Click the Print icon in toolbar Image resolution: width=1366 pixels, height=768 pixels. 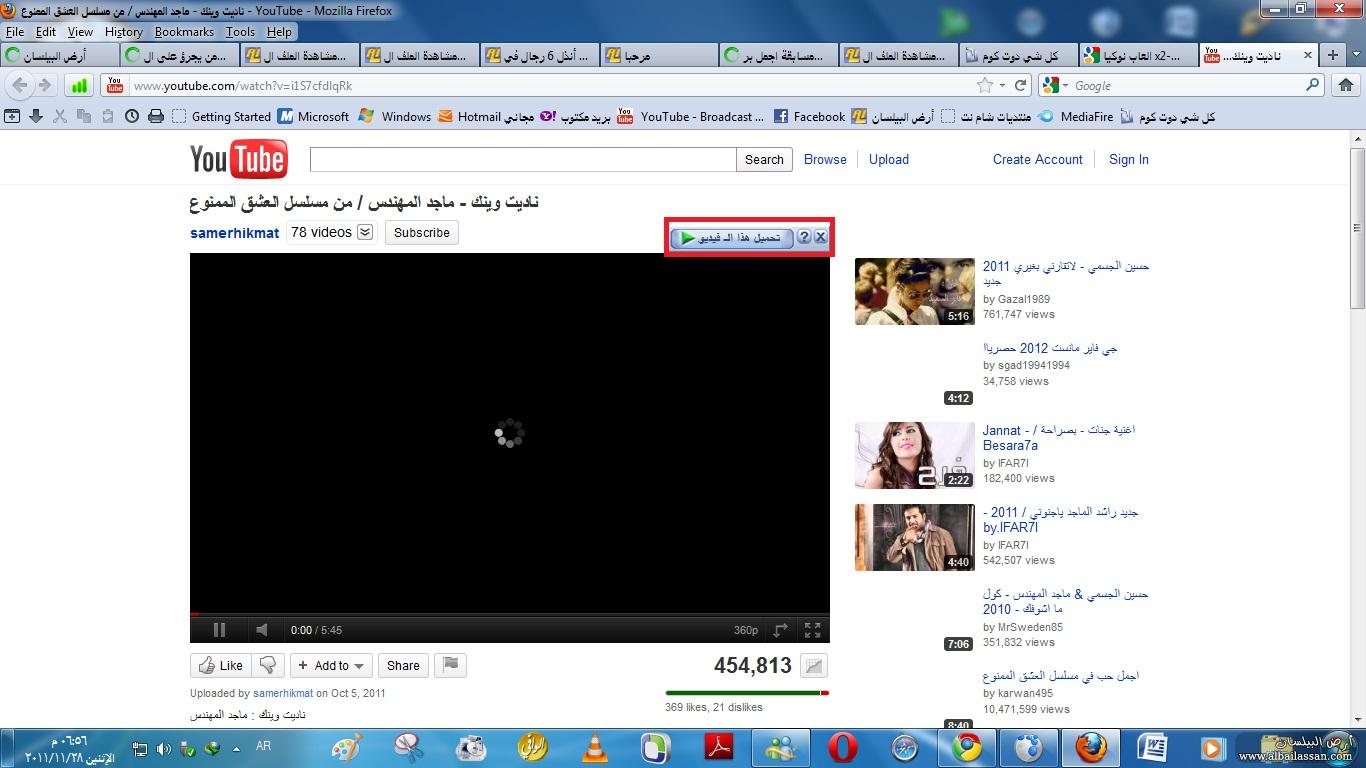click(156, 116)
